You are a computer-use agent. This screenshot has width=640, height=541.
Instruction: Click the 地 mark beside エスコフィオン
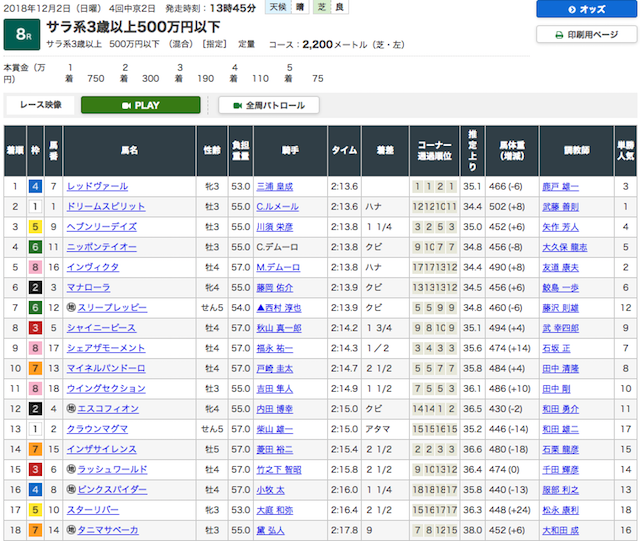click(71, 408)
